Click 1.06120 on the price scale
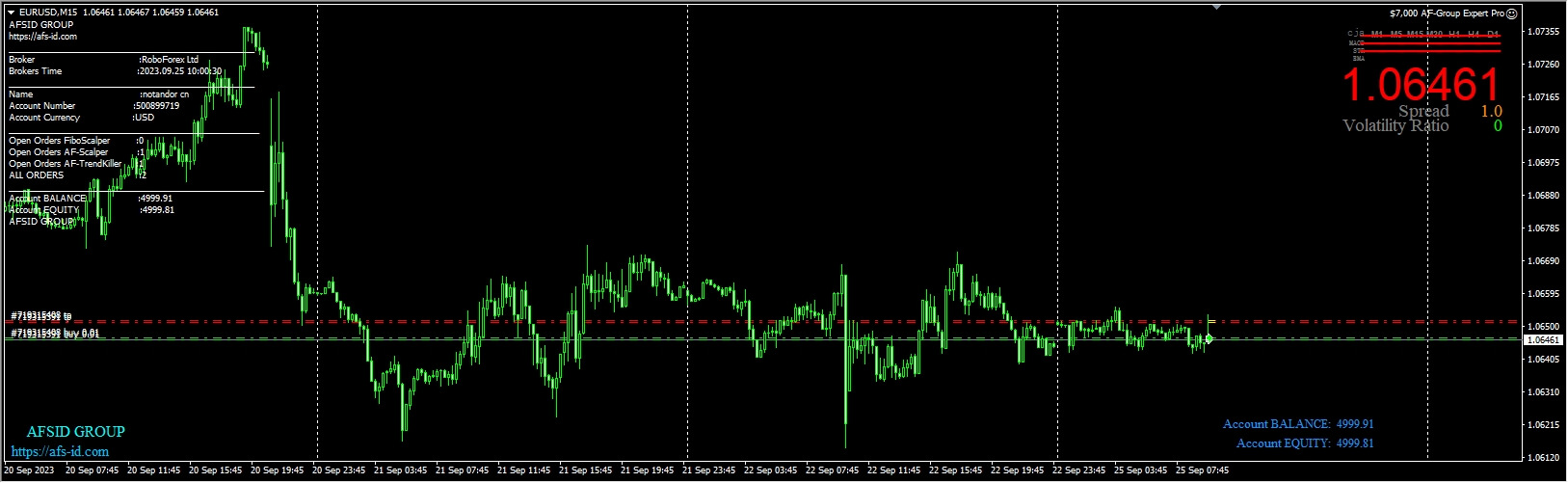This screenshot has width=1568, height=483. 1545,458
